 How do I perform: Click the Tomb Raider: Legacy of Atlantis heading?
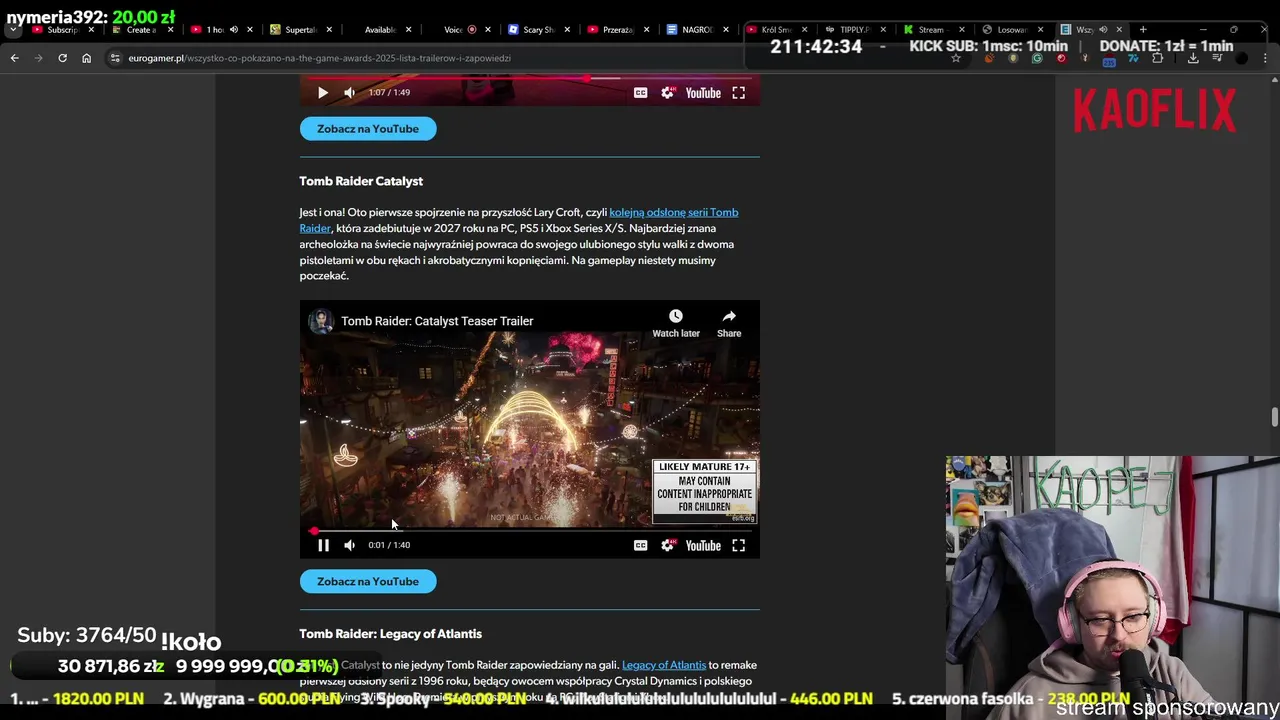click(x=390, y=634)
